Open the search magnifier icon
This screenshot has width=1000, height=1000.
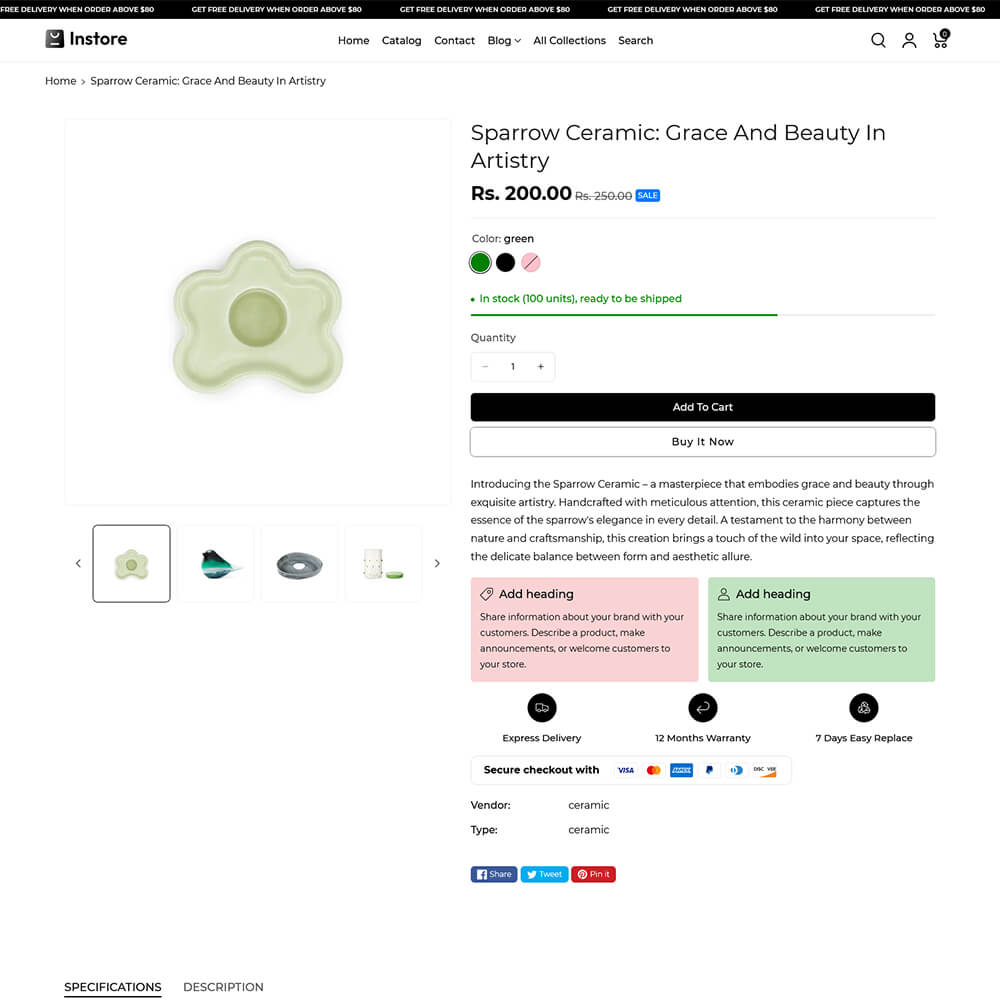click(x=878, y=40)
